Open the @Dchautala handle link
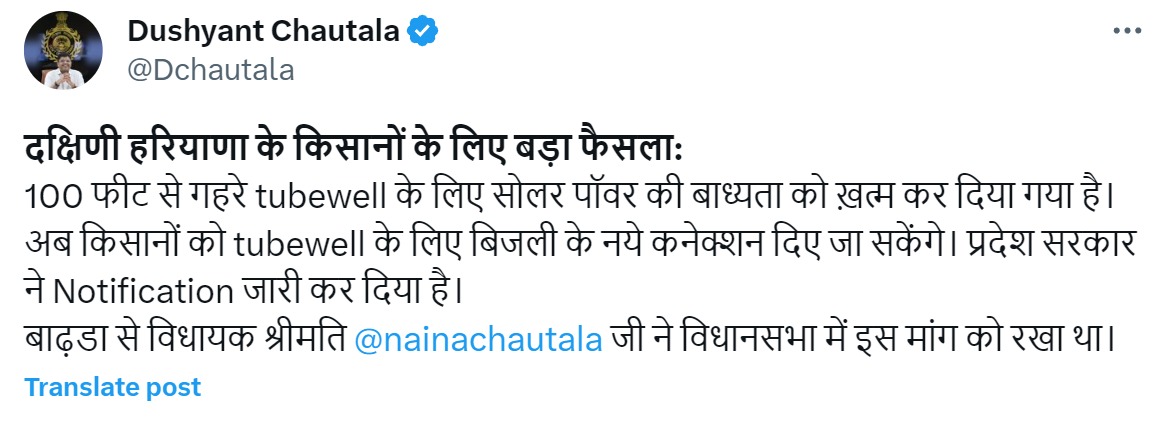The image size is (1166, 421). click(x=210, y=69)
